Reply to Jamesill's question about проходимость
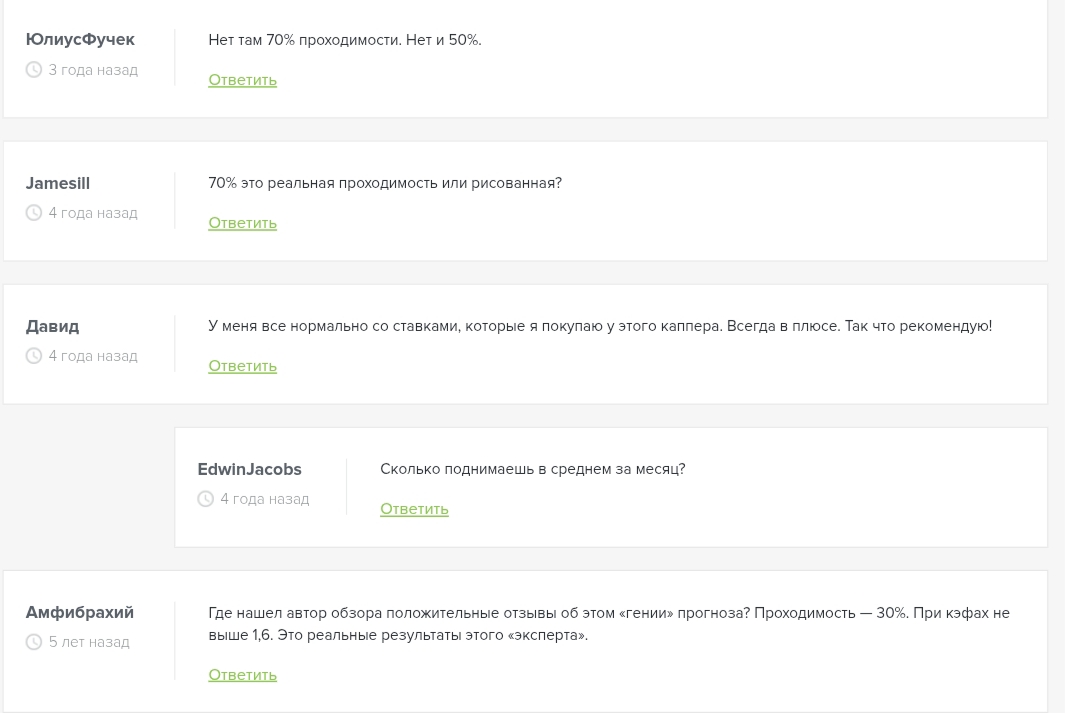The image size is (1066, 713). tap(242, 222)
